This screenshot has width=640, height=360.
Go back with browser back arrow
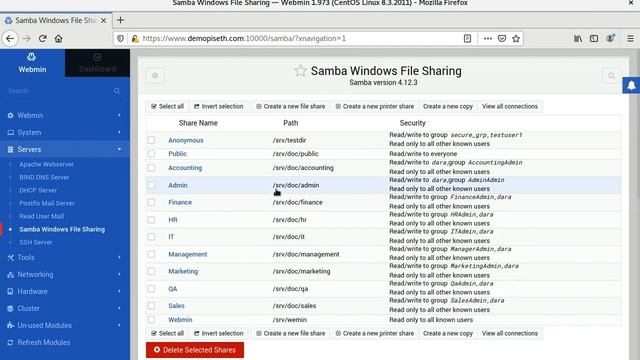point(10,38)
